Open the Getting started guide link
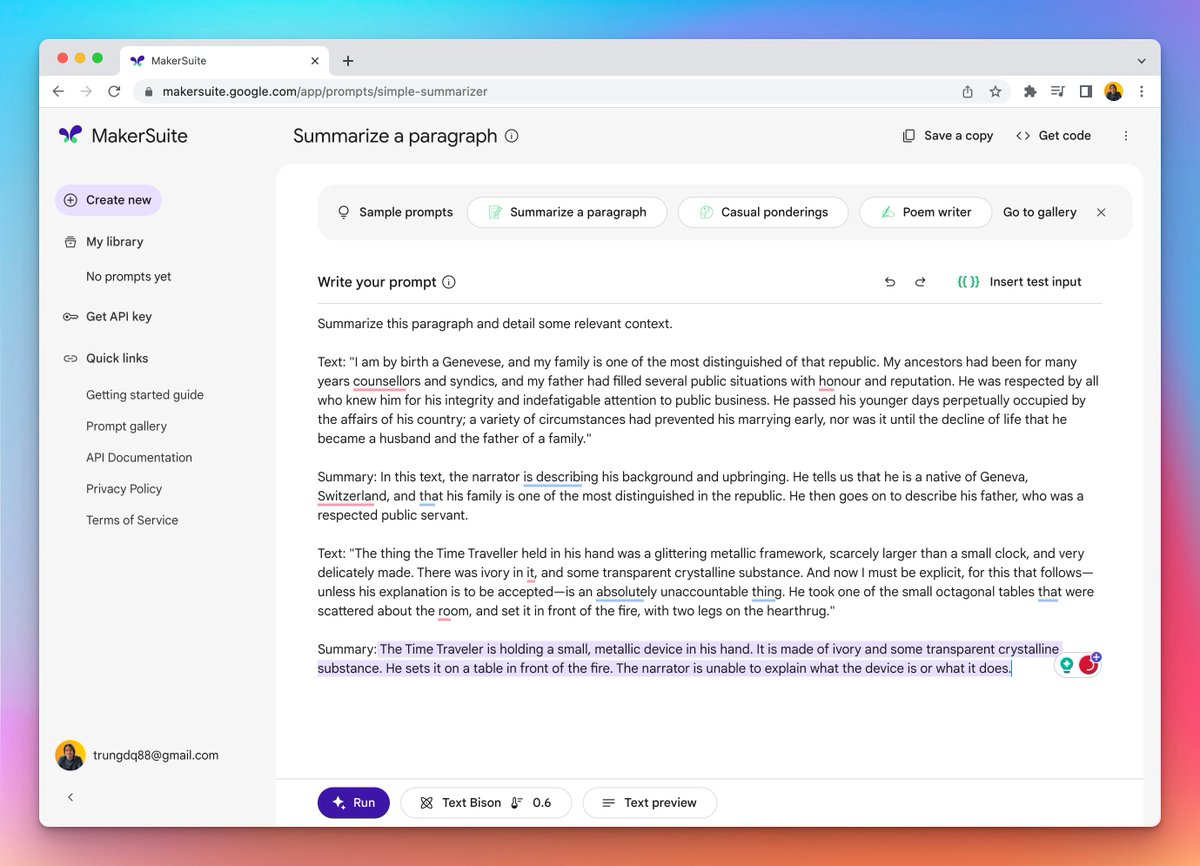This screenshot has height=866, width=1200. pyautogui.click(x=145, y=395)
